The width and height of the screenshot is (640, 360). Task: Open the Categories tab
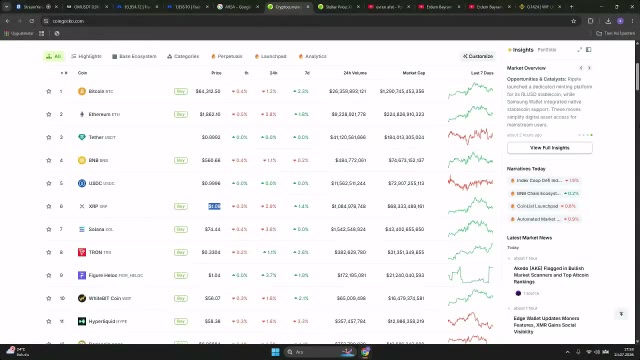[x=183, y=56]
